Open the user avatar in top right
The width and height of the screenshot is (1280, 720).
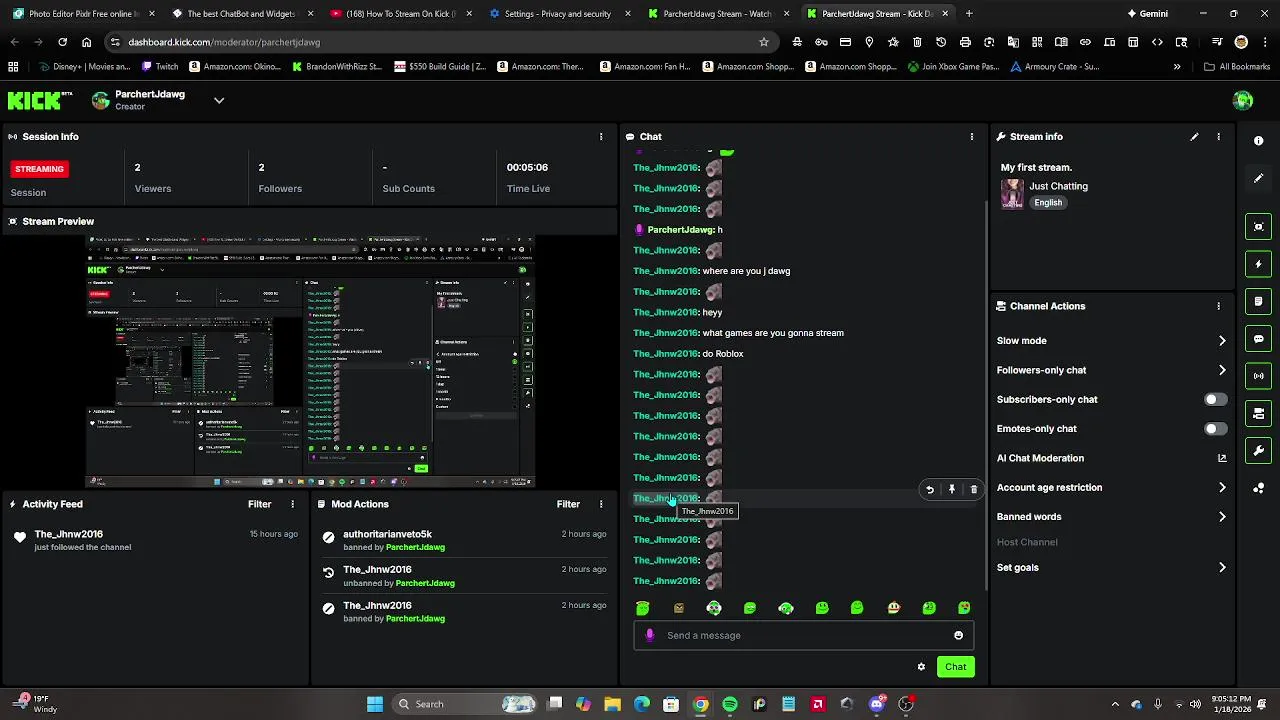pyautogui.click(x=1243, y=100)
